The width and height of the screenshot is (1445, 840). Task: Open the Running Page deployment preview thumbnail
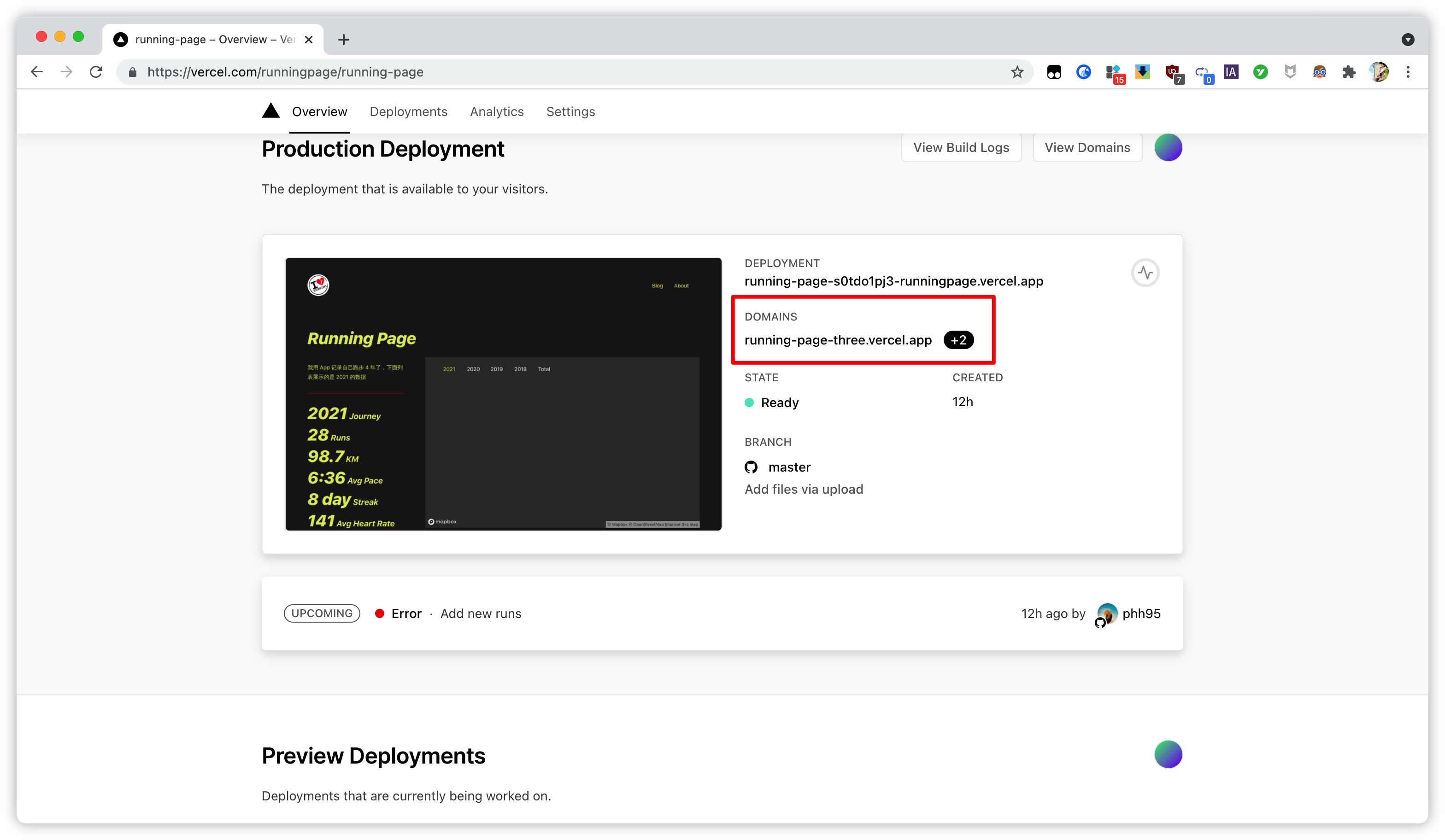(x=503, y=394)
